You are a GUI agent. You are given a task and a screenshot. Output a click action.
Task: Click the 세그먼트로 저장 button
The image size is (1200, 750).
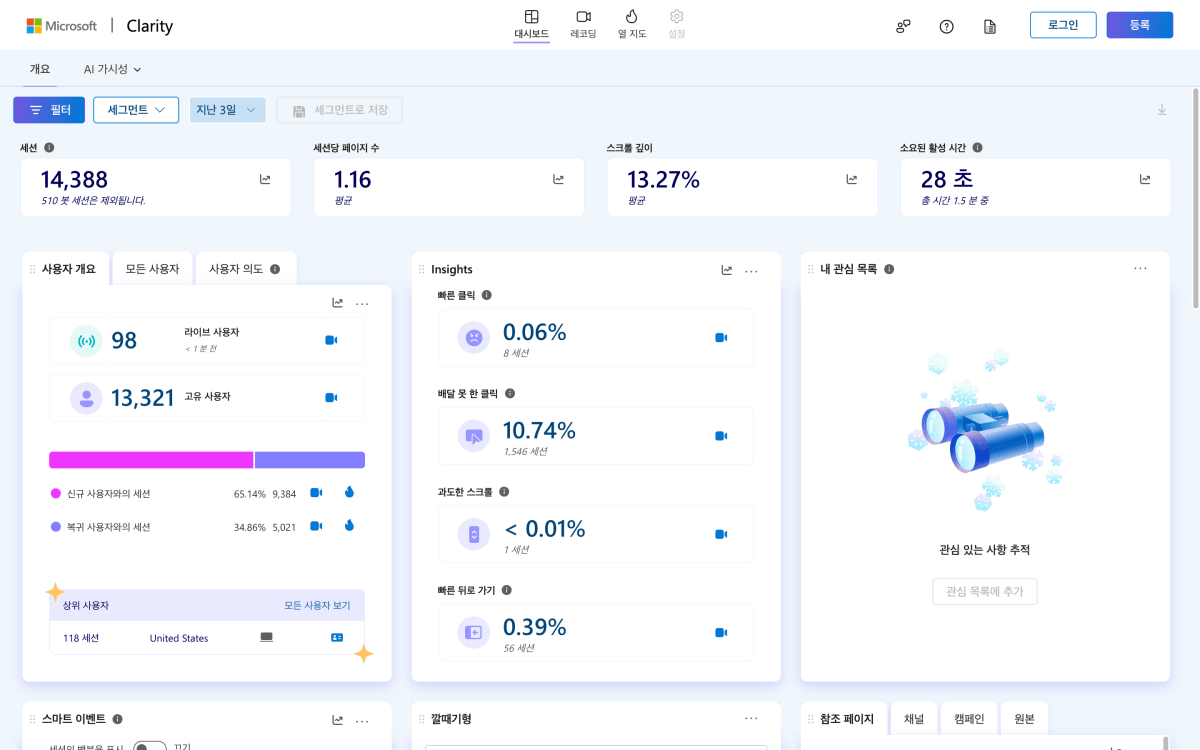click(x=340, y=110)
